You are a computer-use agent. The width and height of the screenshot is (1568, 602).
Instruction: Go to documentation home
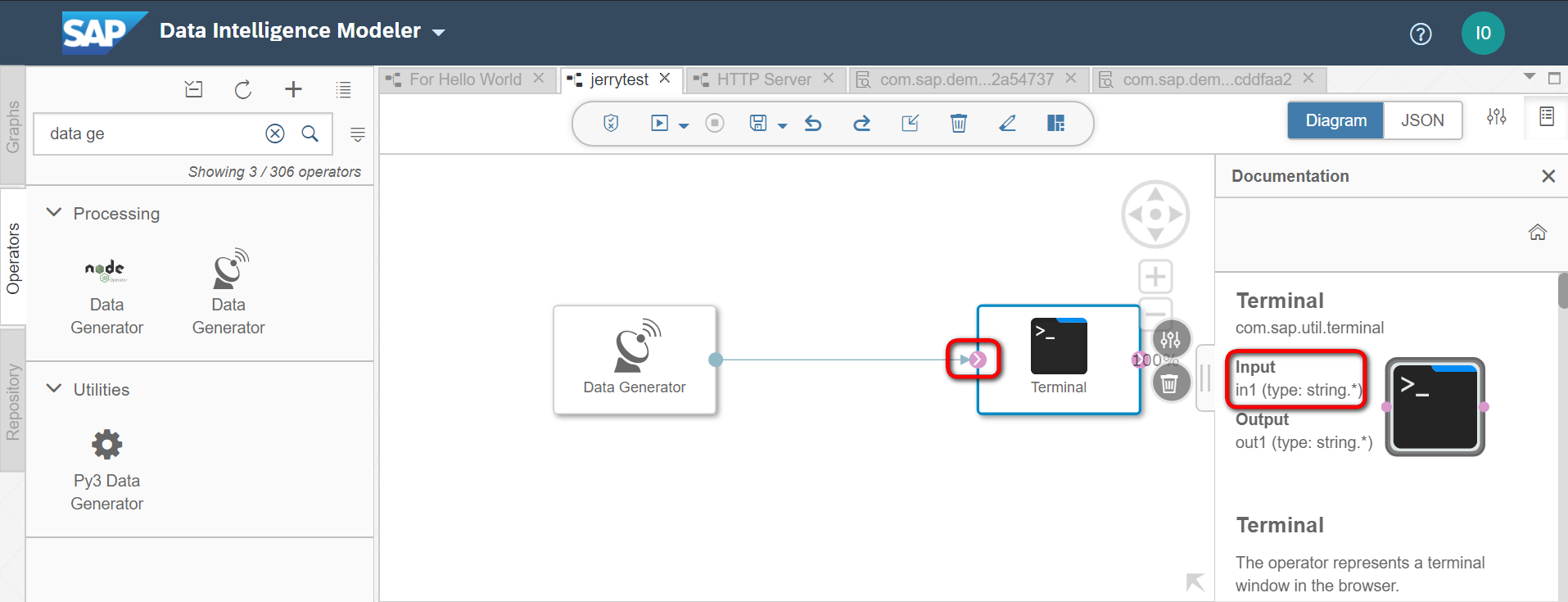point(1538,233)
